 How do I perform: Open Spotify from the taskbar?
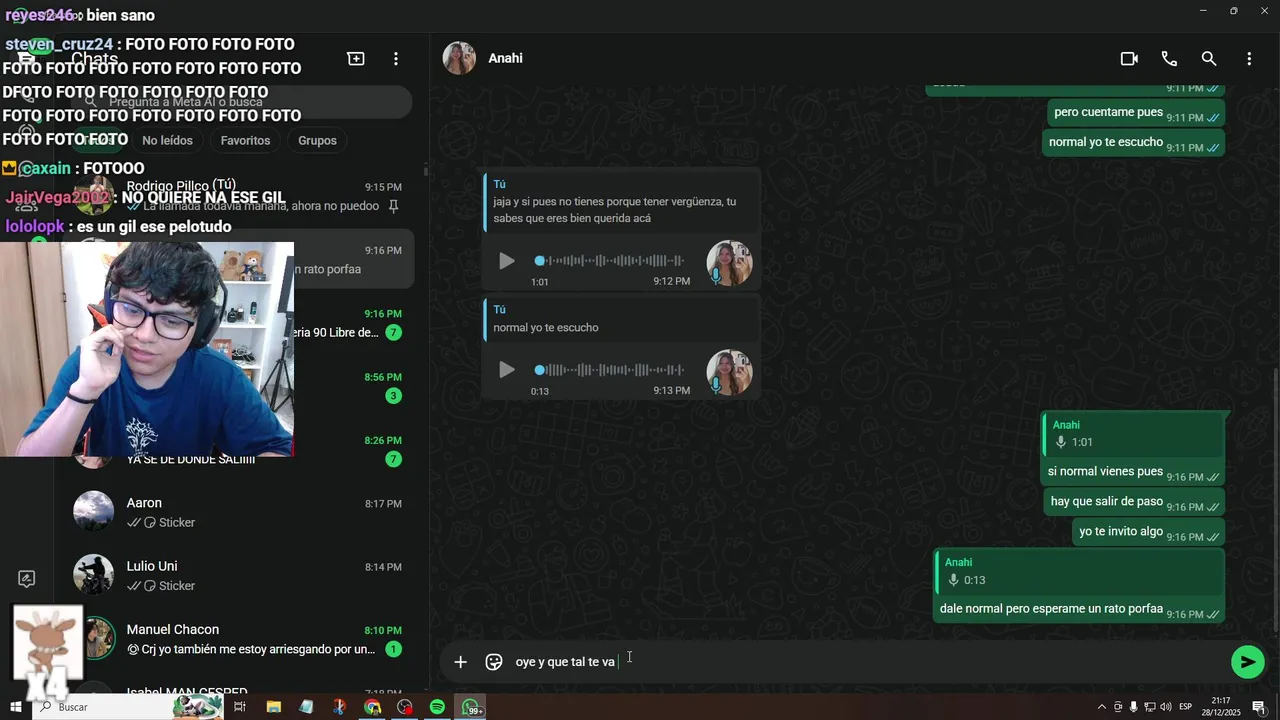coord(437,707)
